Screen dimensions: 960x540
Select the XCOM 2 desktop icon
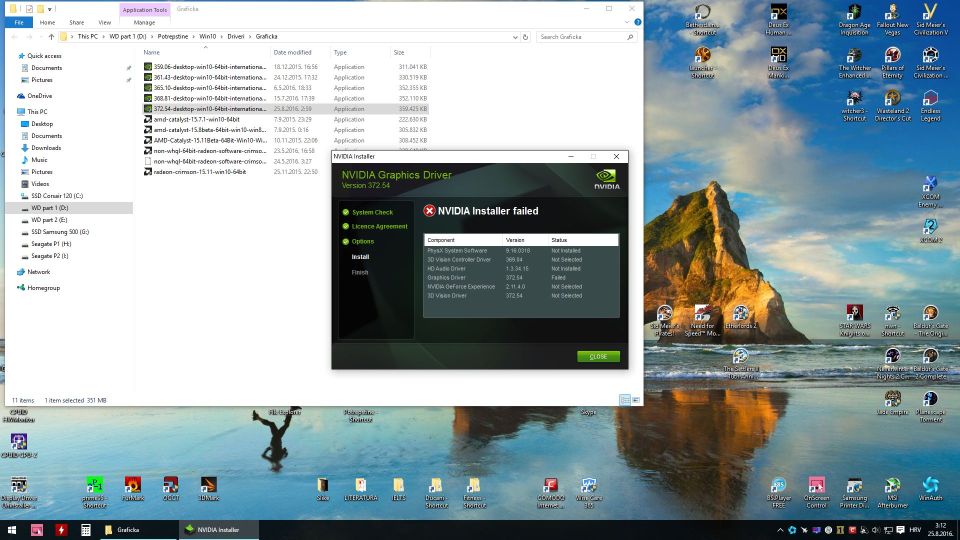point(930,228)
